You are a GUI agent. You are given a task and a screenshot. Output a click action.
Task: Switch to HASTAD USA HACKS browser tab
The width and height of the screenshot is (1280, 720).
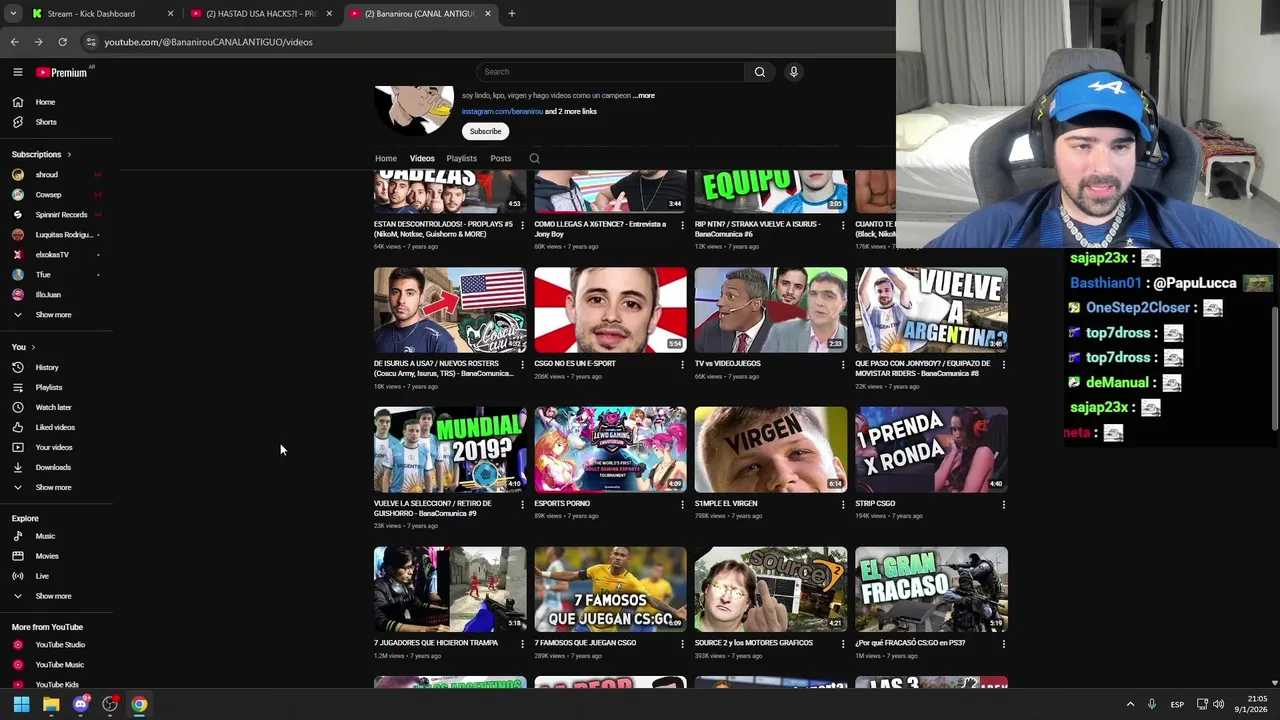pyautogui.click(x=262, y=14)
